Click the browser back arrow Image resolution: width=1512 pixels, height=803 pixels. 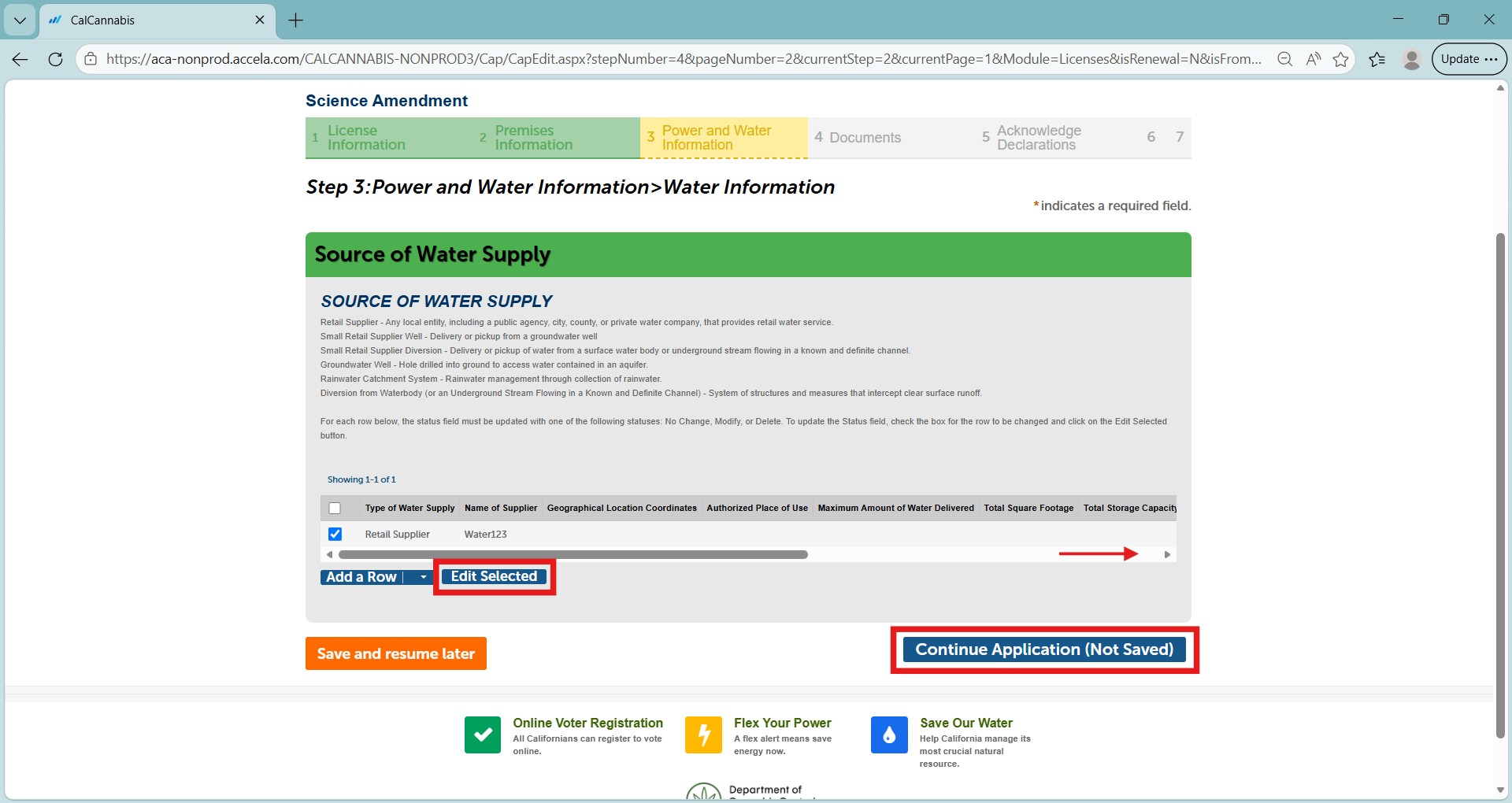20,59
